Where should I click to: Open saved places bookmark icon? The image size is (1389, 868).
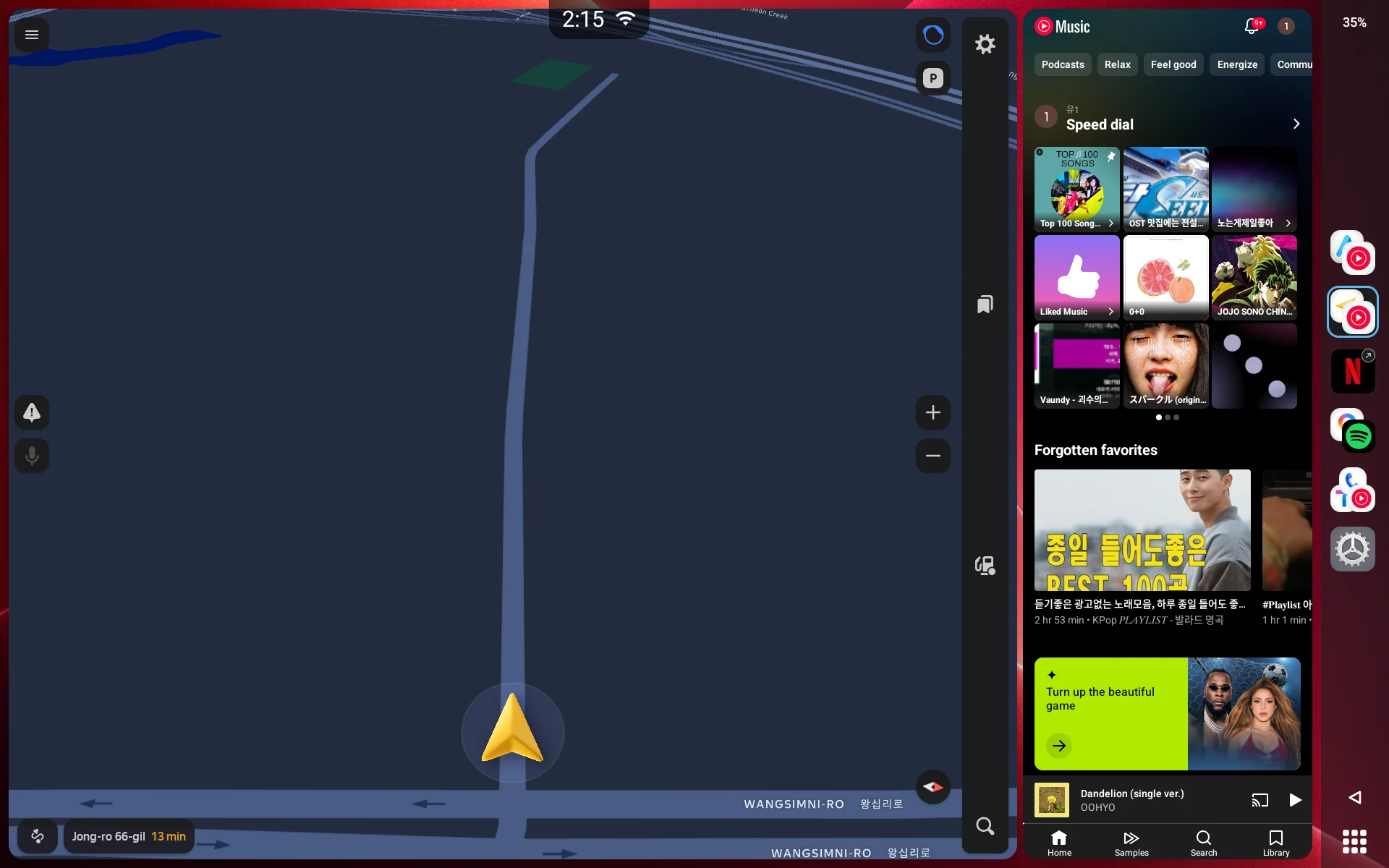pyautogui.click(x=985, y=305)
